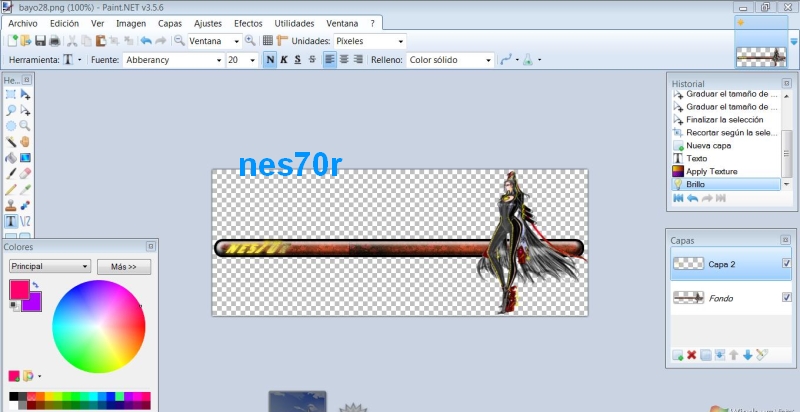The image size is (800, 412).
Task: Center align the text
Action: pyautogui.click(x=344, y=60)
